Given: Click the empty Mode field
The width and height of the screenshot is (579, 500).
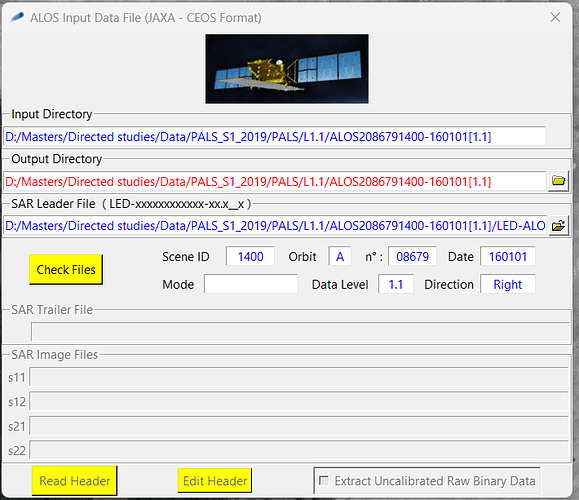Looking at the screenshot, I should (x=251, y=284).
